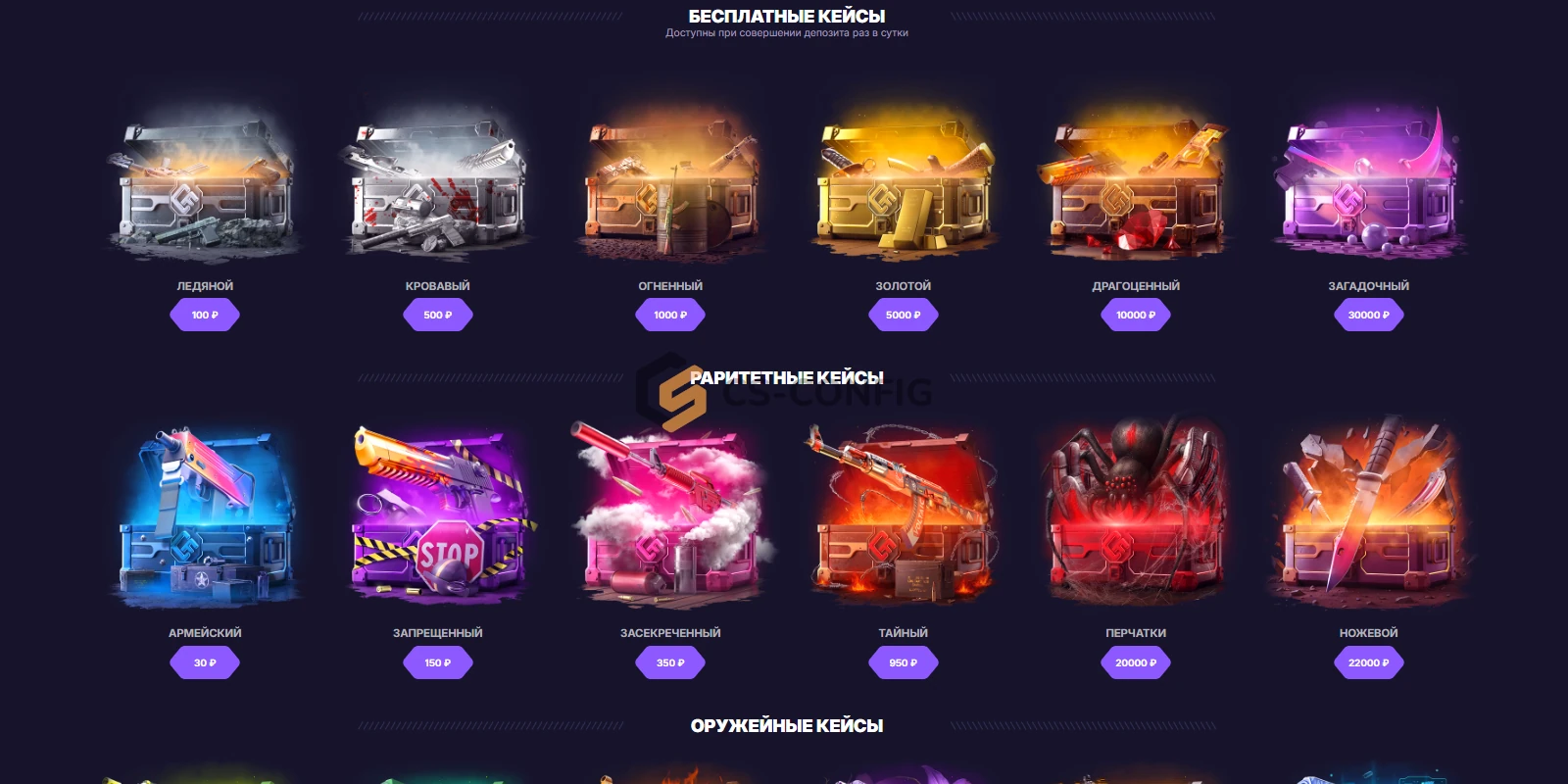The height and width of the screenshot is (784, 1568).
Task: Click the Засекреченный case title text
Action: tap(670, 633)
